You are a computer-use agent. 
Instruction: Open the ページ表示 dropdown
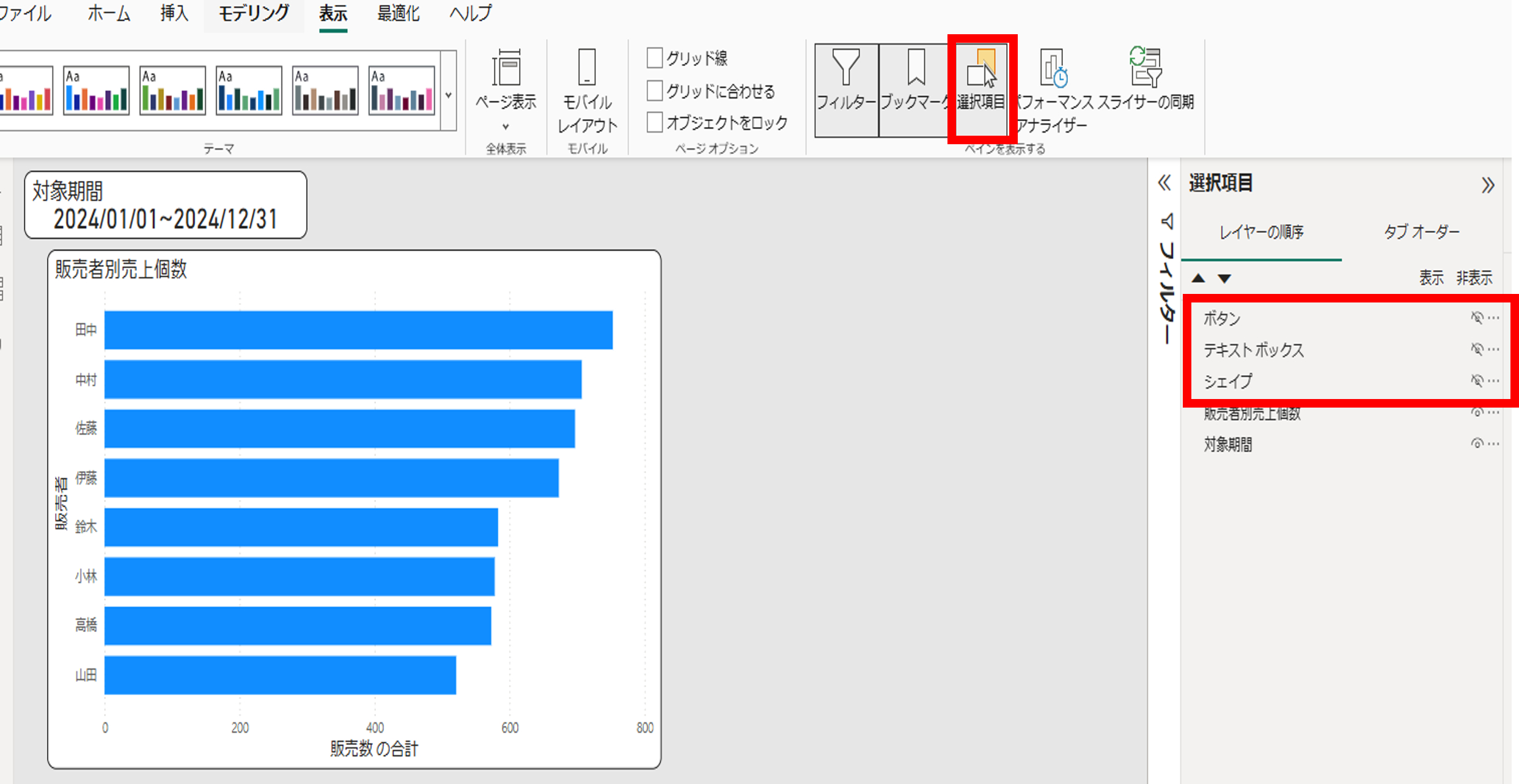506,90
